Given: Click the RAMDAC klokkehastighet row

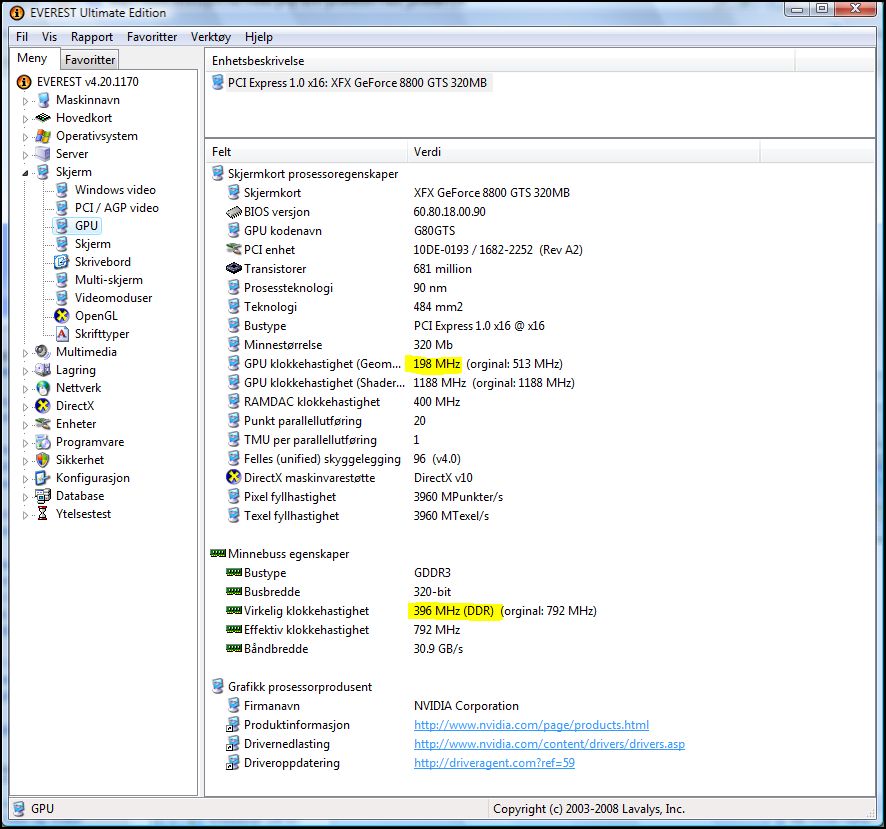Looking at the screenshot, I should [312, 402].
